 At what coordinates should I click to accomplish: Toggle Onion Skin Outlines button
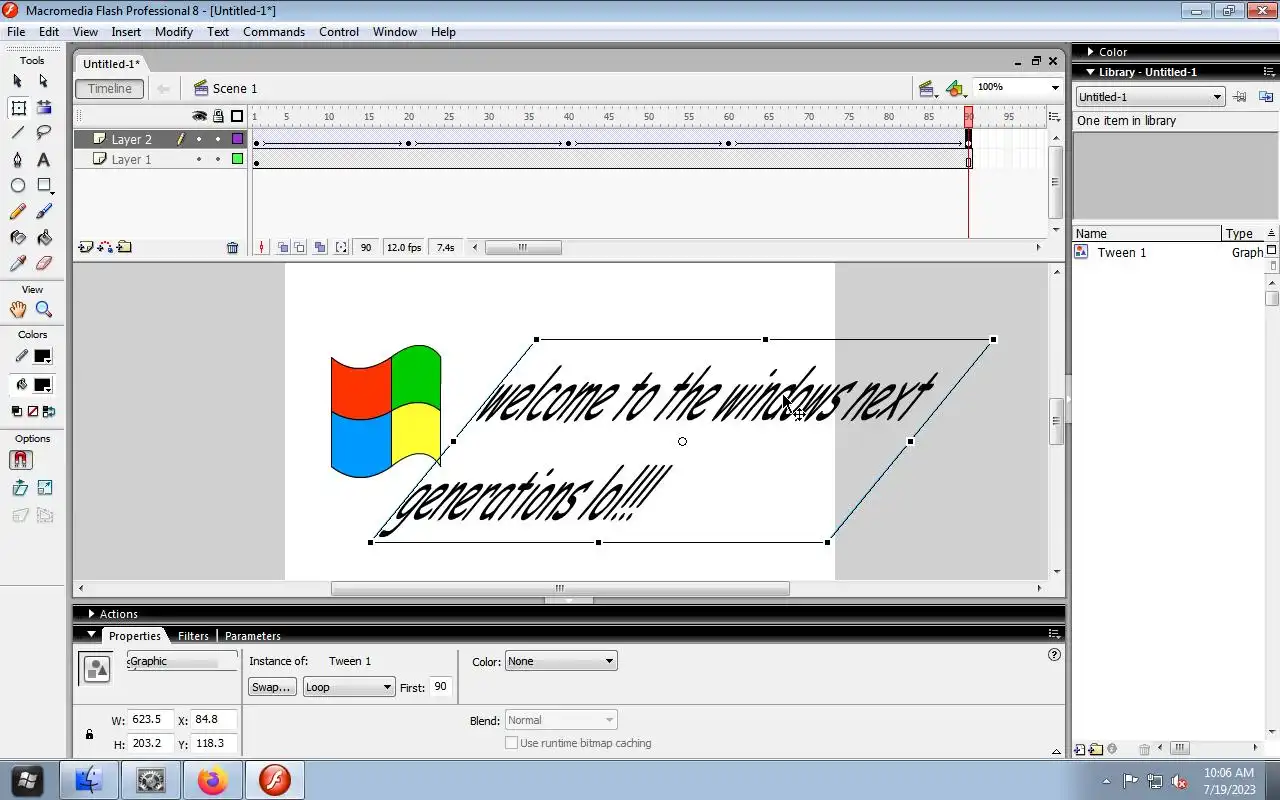(x=300, y=247)
